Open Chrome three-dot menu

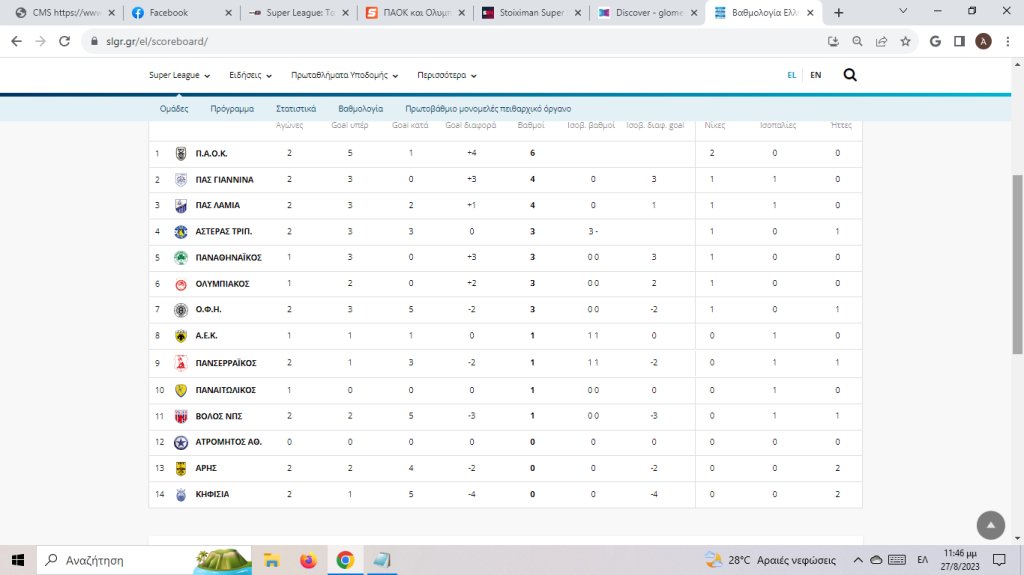(1008, 41)
